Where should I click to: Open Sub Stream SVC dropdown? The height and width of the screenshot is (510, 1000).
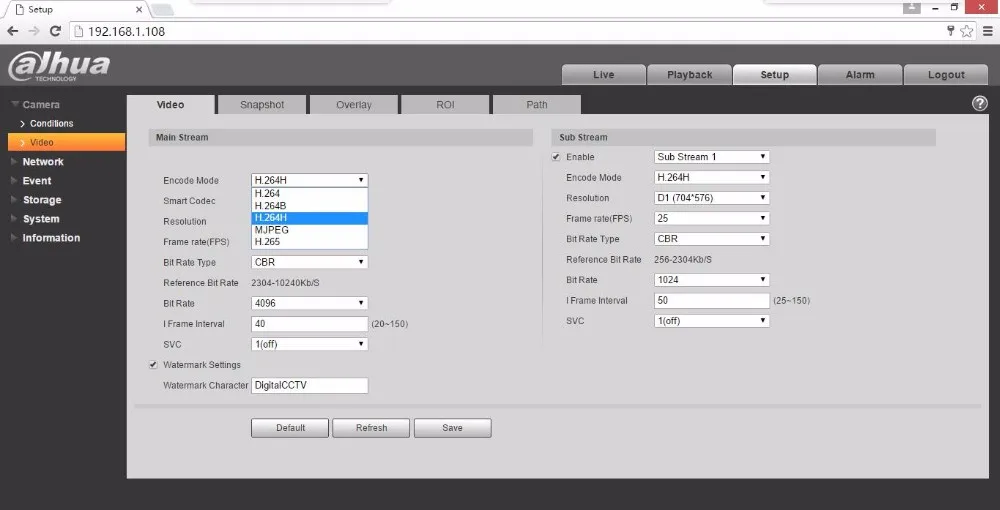(x=712, y=321)
